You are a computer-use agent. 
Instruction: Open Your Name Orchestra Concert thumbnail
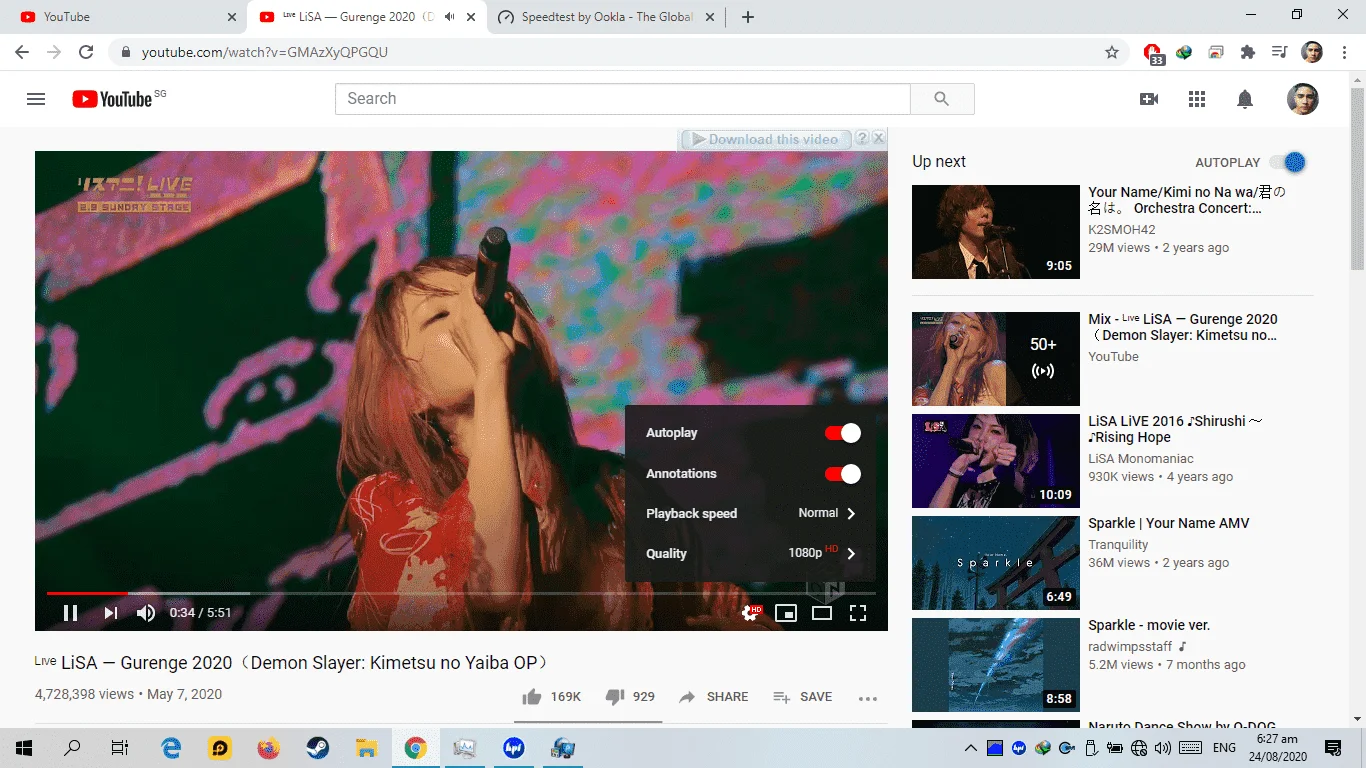coord(996,232)
